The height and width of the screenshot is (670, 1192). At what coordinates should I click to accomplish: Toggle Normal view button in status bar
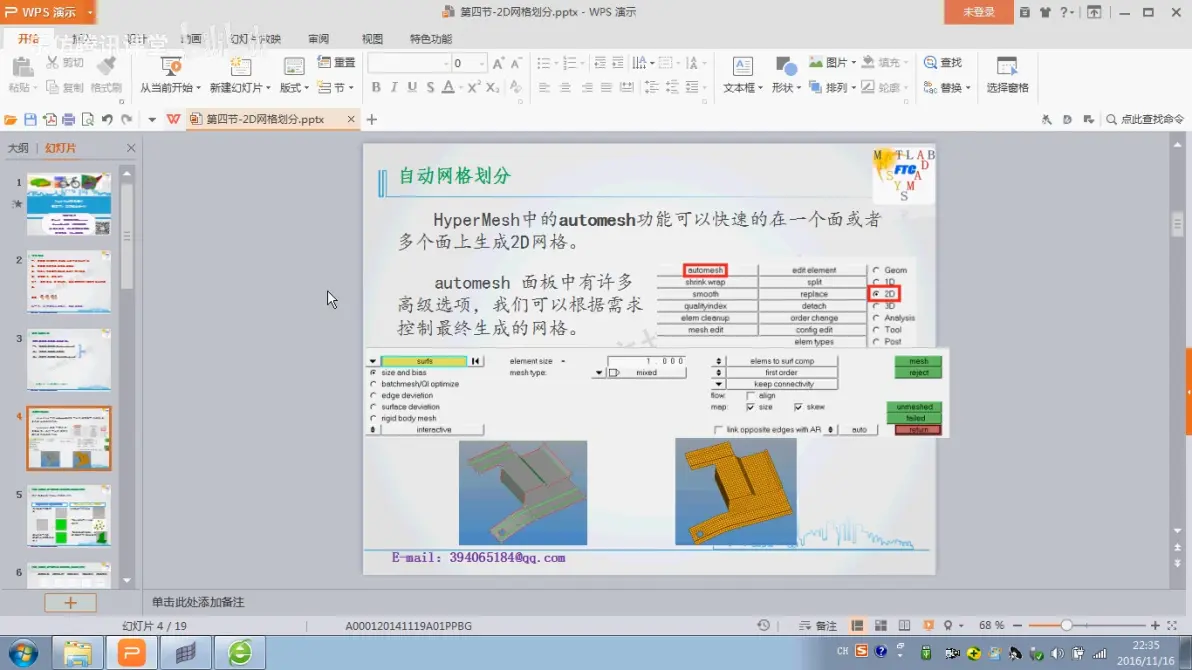click(x=857, y=625)
